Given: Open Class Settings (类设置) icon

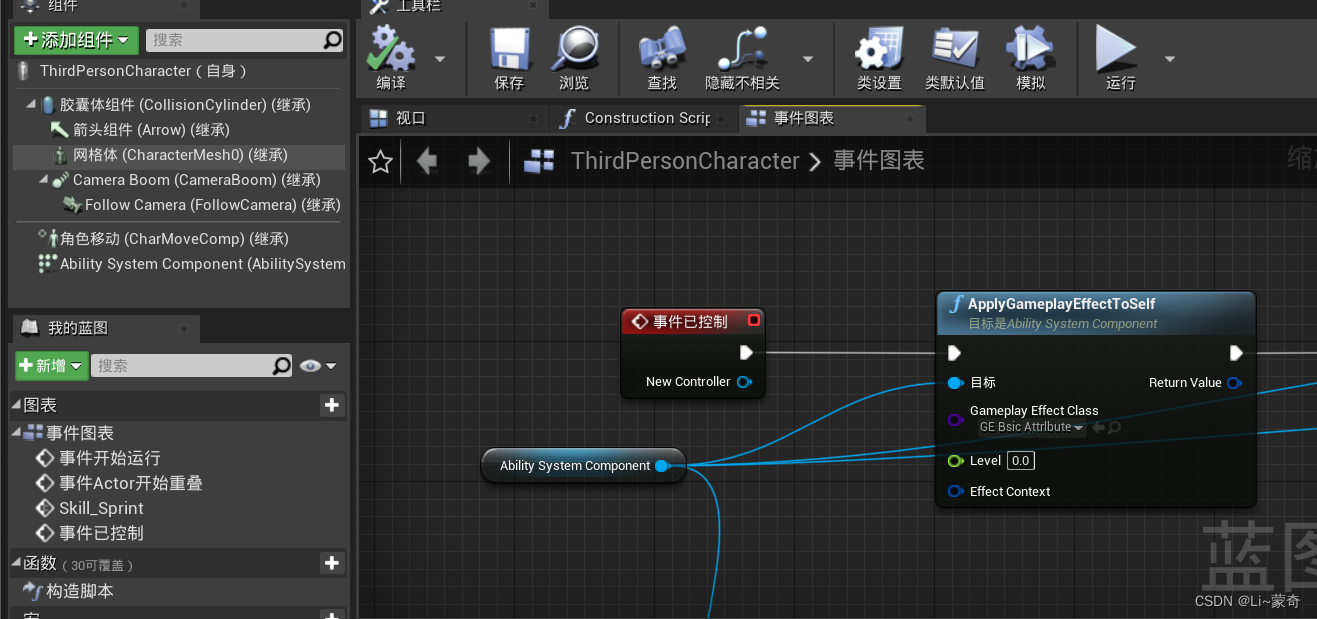Looking at the screenshot, I should tap(879, 48).
